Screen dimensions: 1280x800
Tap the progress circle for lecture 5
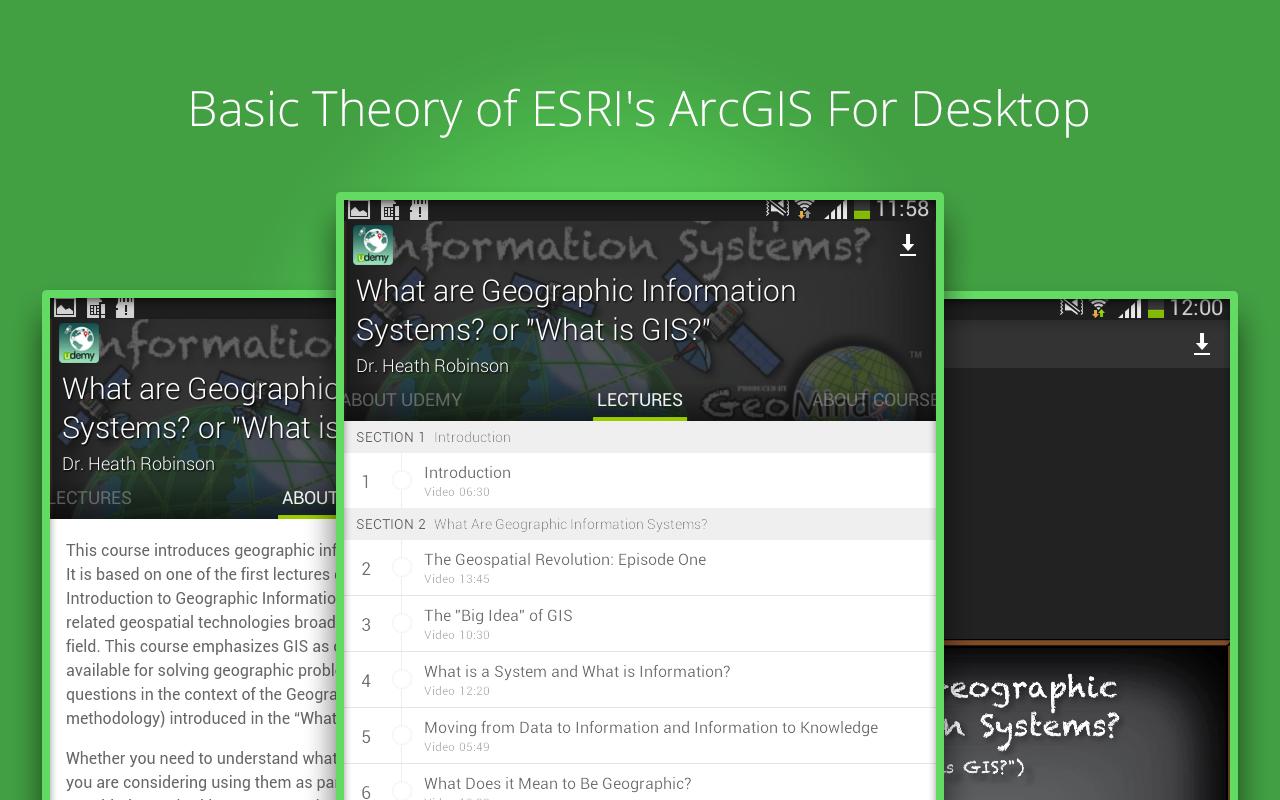coord(402,736)
